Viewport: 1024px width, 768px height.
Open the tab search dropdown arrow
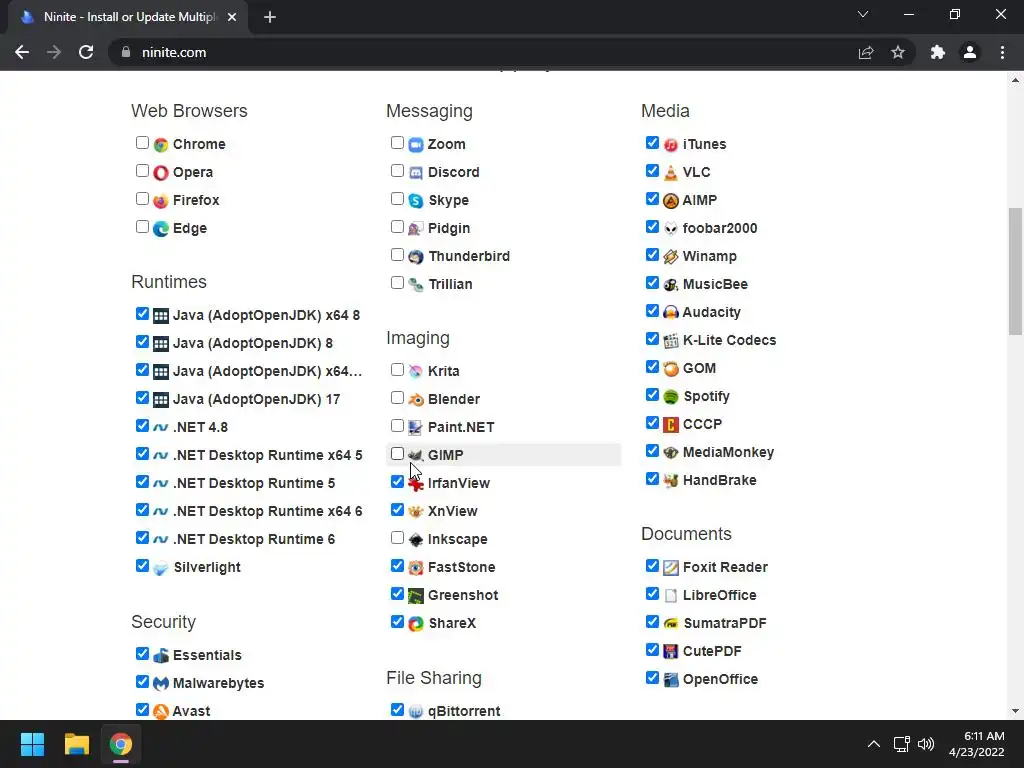863,14
